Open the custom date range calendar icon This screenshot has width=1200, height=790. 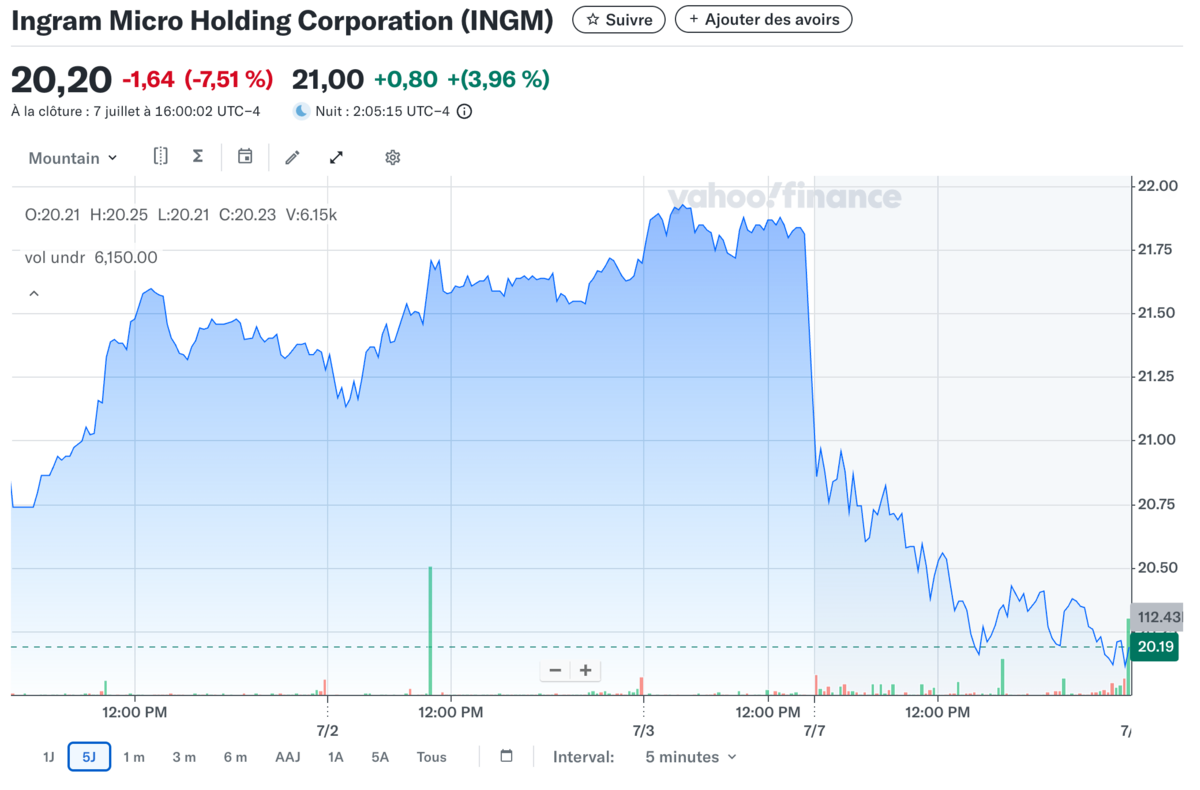[x=506, y=756]
